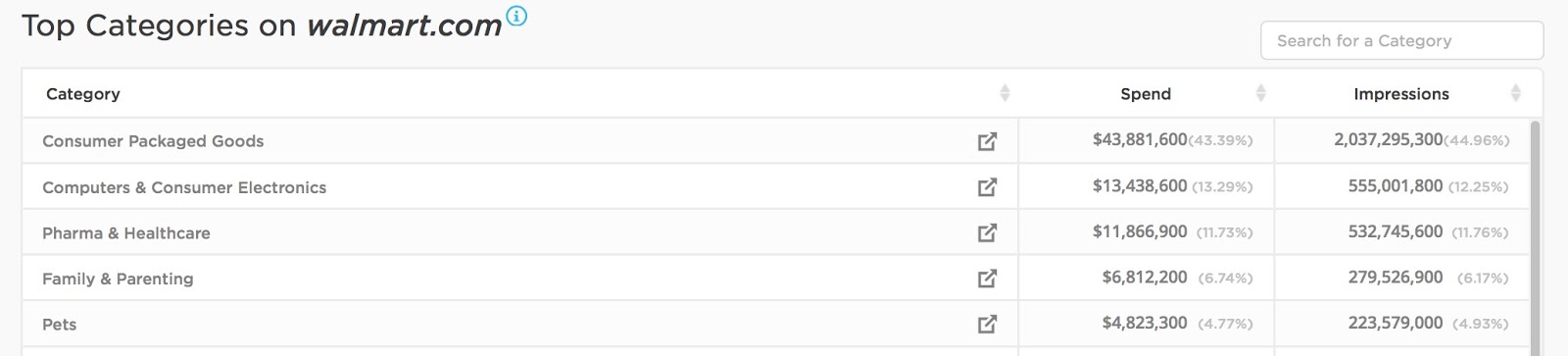Click the Impressions column header label
This screenshot has height=356, width=1568.
point(1401,94)
